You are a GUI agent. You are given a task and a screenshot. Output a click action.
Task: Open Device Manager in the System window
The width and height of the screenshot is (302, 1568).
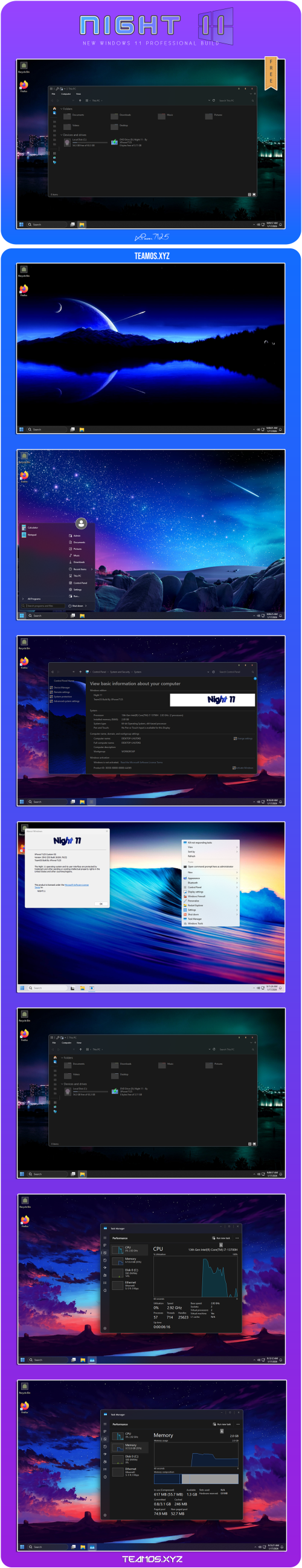tap(60, 687)
